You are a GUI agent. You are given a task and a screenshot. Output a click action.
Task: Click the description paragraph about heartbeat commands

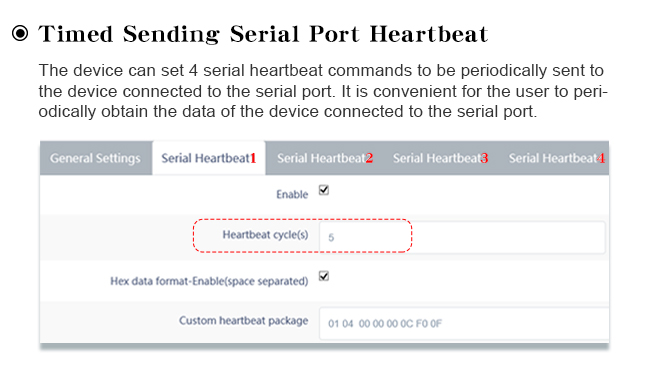pos(323,91)
